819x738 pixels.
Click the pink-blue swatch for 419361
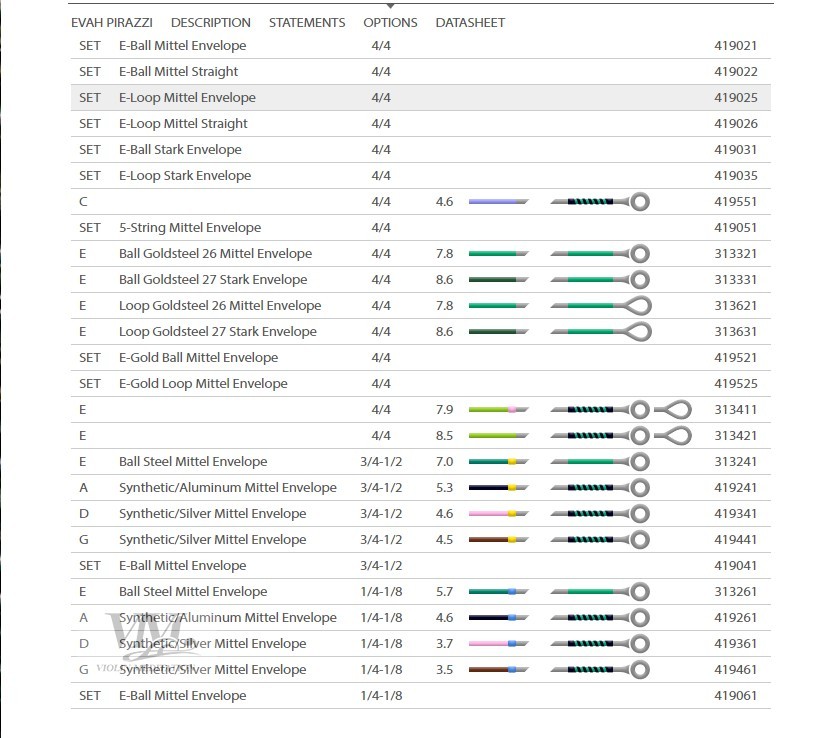click(499, 644)
